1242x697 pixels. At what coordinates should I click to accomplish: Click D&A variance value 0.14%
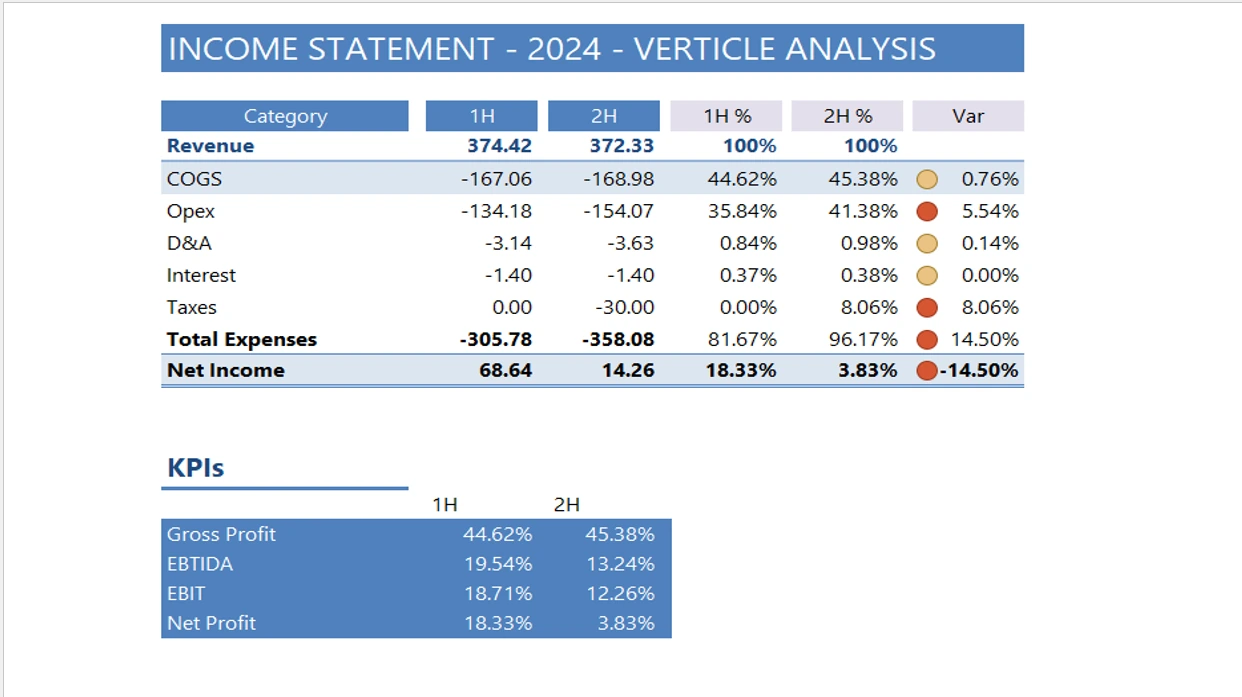pos(990,244)
